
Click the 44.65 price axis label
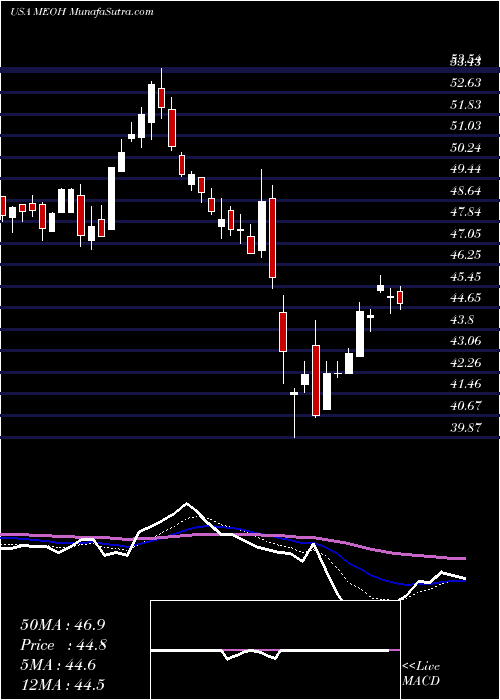click(x=466, y=298)
